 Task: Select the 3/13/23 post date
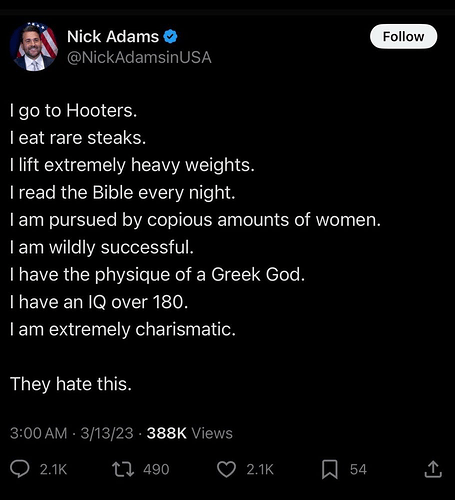pos(107,433)
